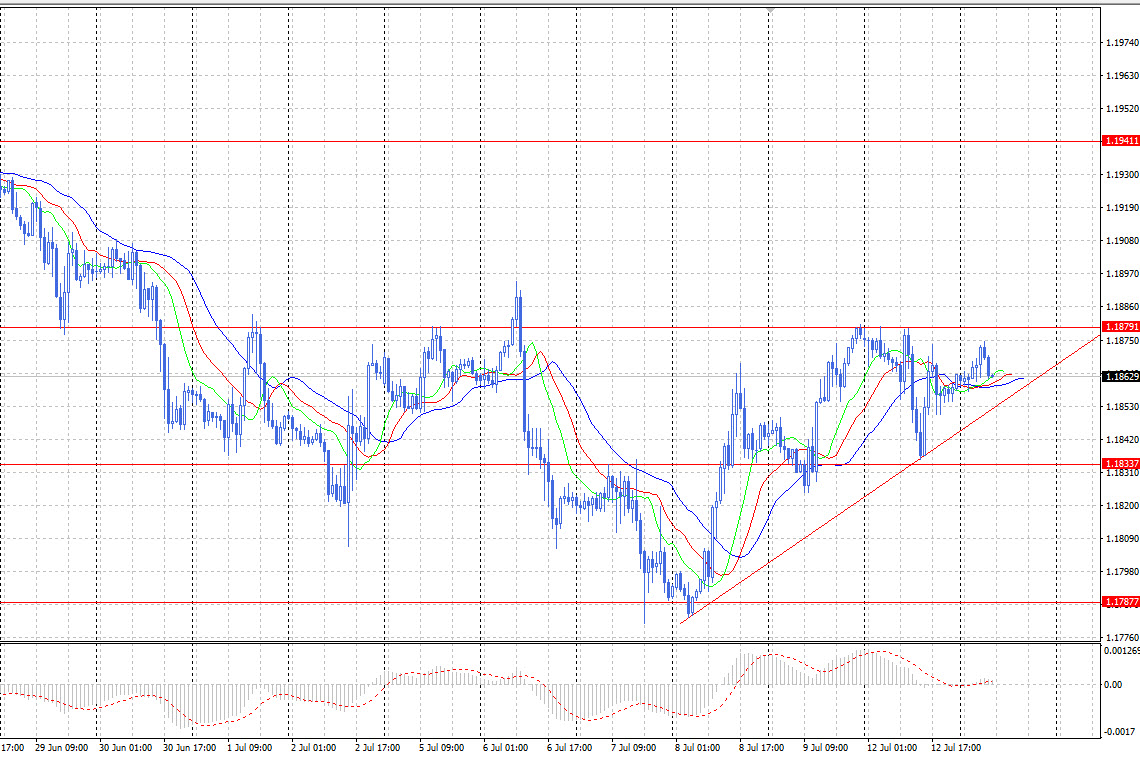This screenshot has width=1140, height=758.
Task: Click price scale value 1.19080
Action: [1122, 241]
